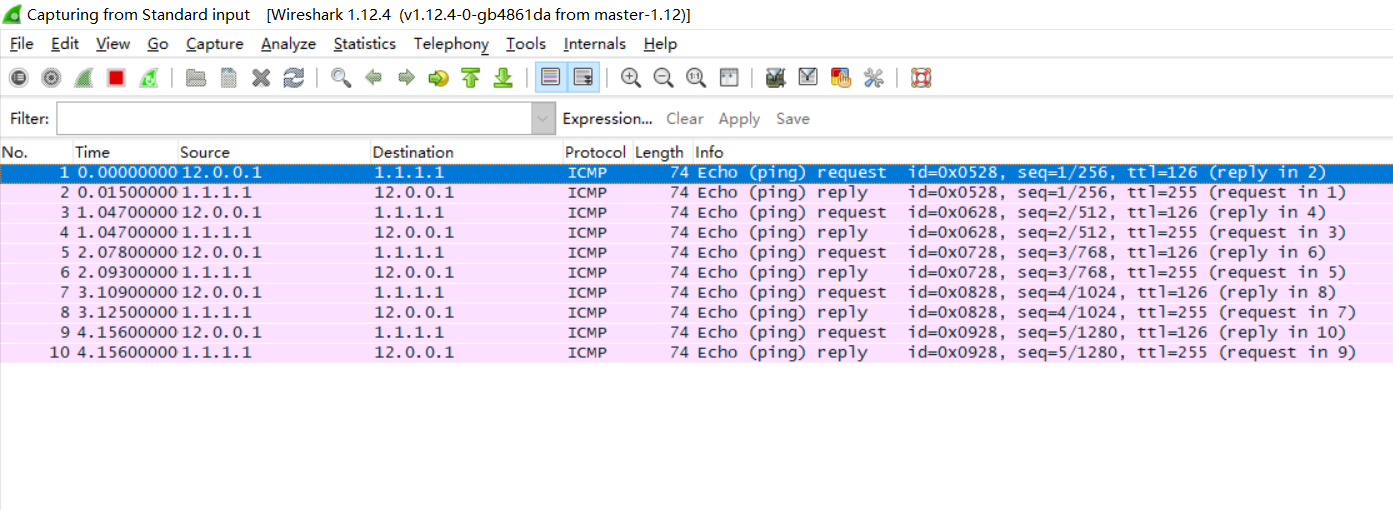Select packet 6 at time 2.09300000

696,272
